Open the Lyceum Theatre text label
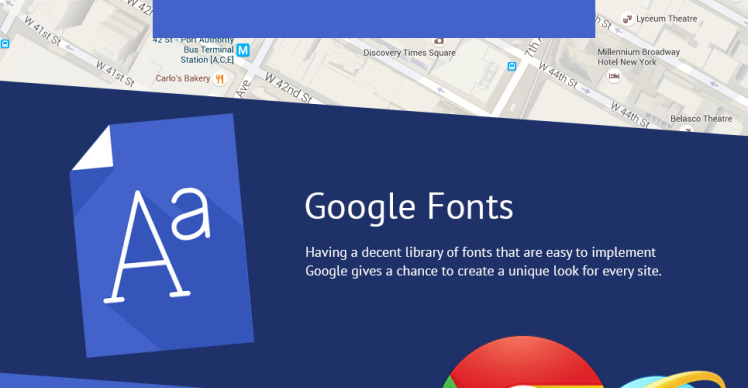This screenshot has width=748, height=388. click(x=666, y=19)
